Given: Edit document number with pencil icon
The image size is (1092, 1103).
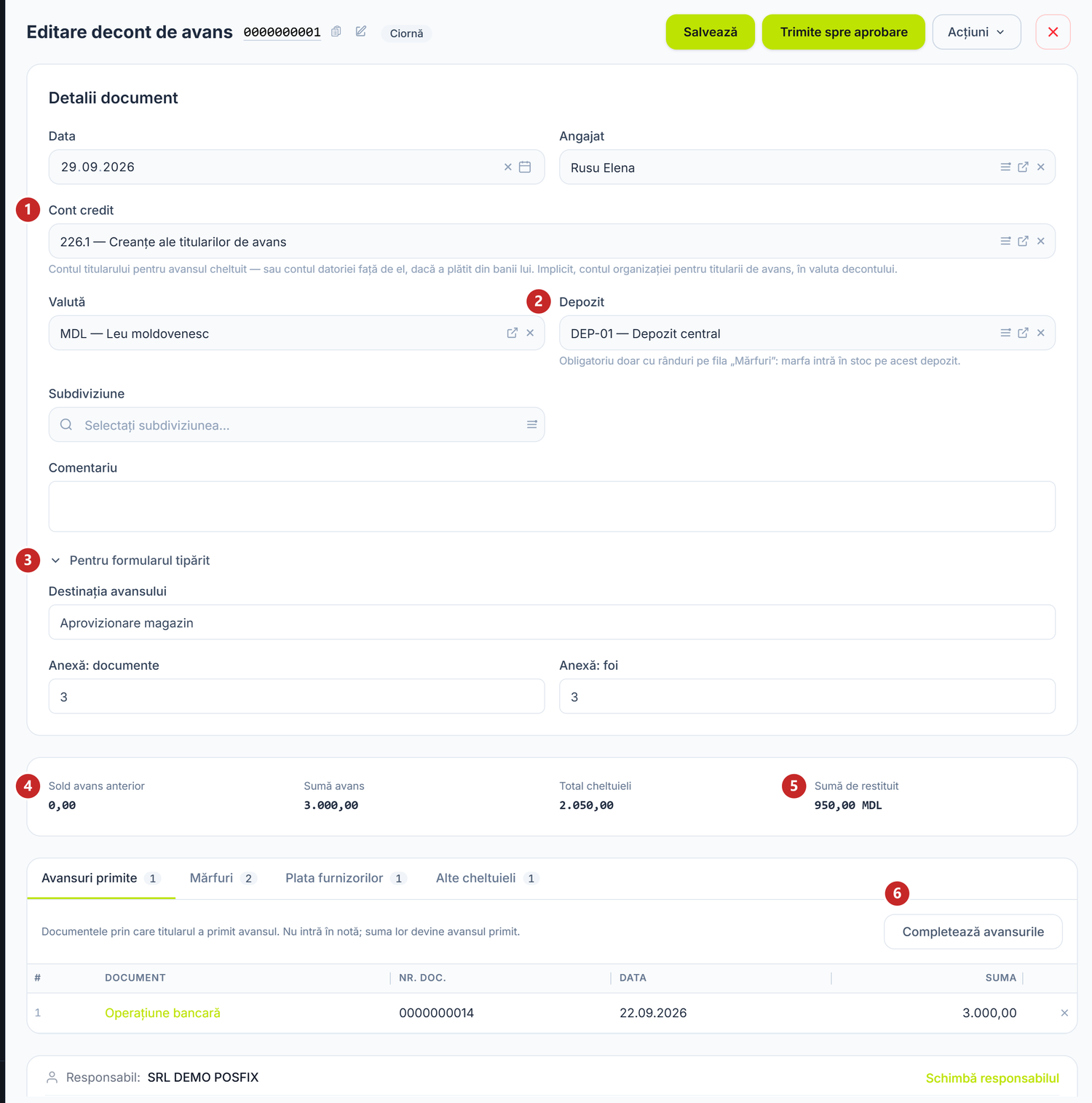Looking at the screenshot, I should (361, 31).
